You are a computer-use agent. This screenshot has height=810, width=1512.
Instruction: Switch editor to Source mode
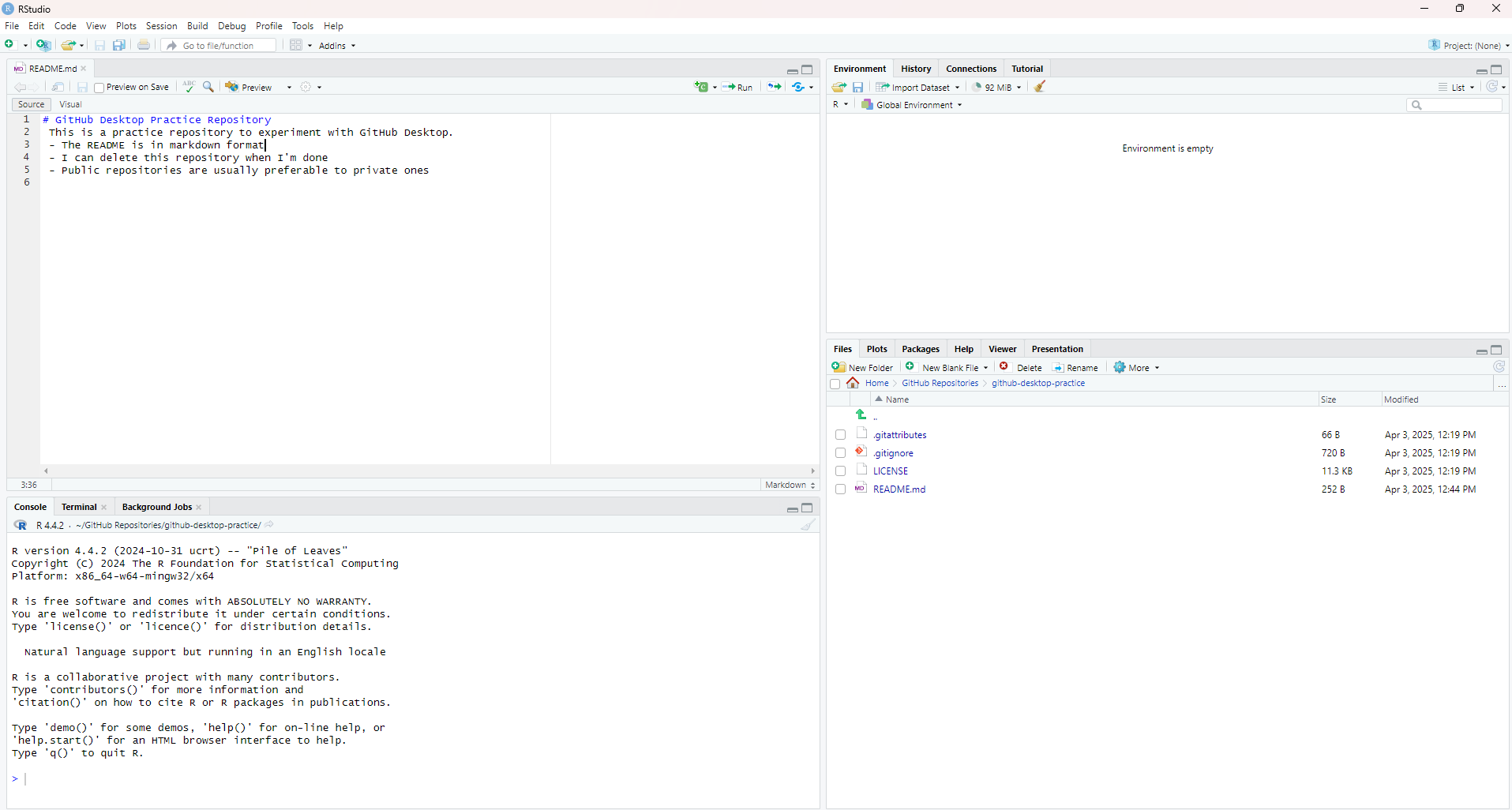click(x=31, y=104)
